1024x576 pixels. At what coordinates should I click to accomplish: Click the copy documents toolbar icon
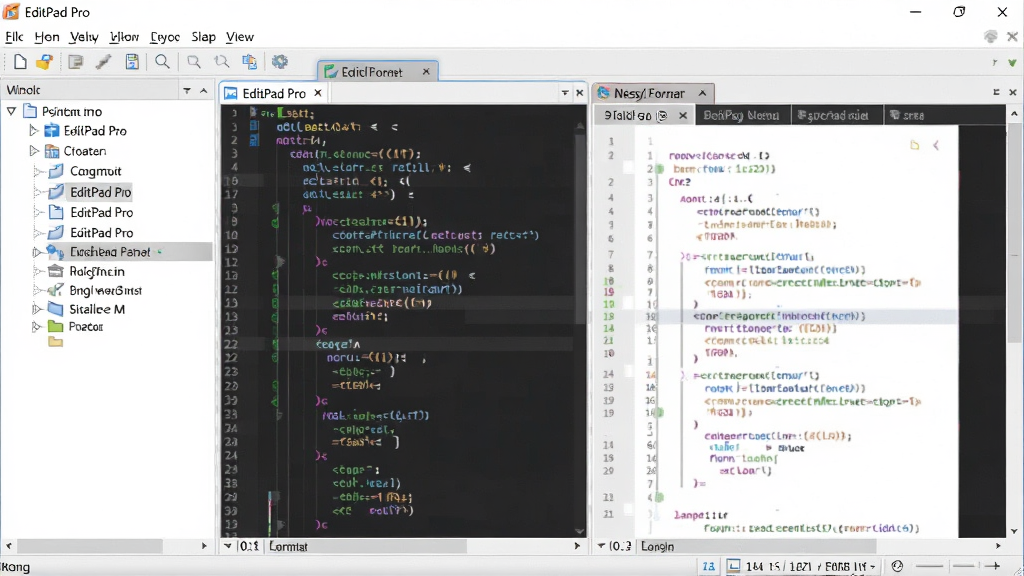click(x=249, y=62)
